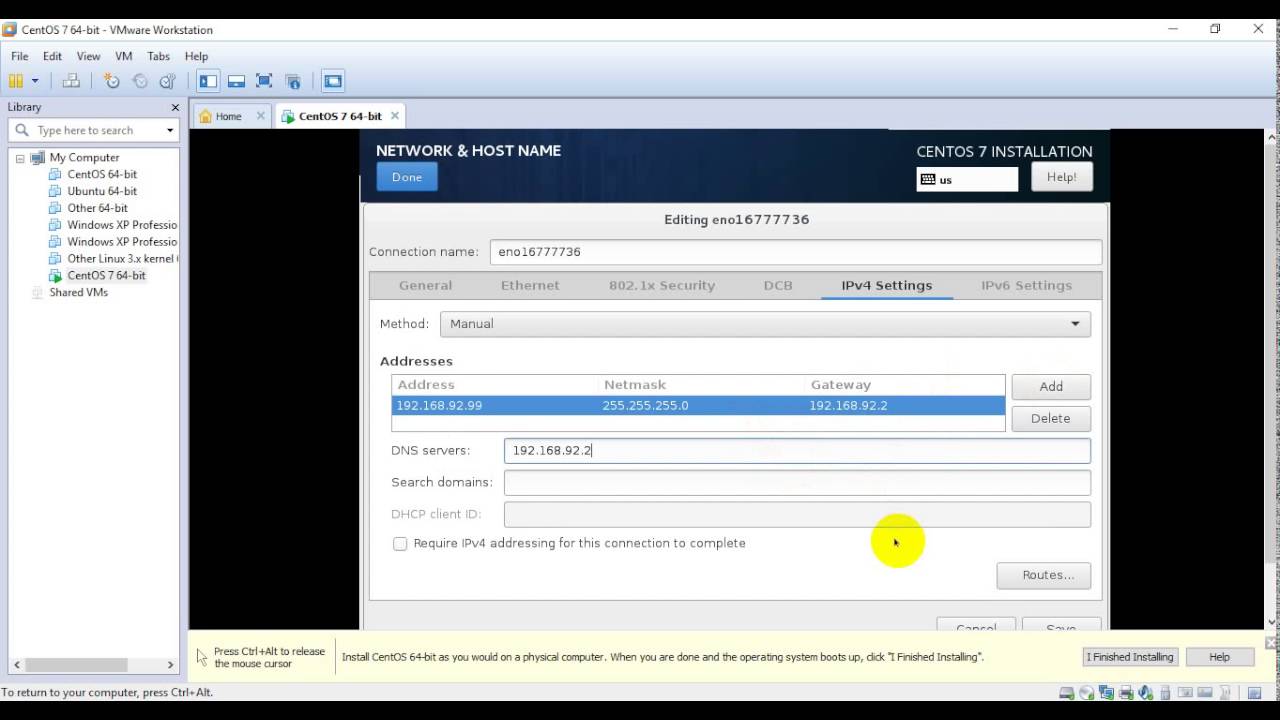
Task: Click the Delete address button
Action: pyautogui.click(x=1051, y=418)
